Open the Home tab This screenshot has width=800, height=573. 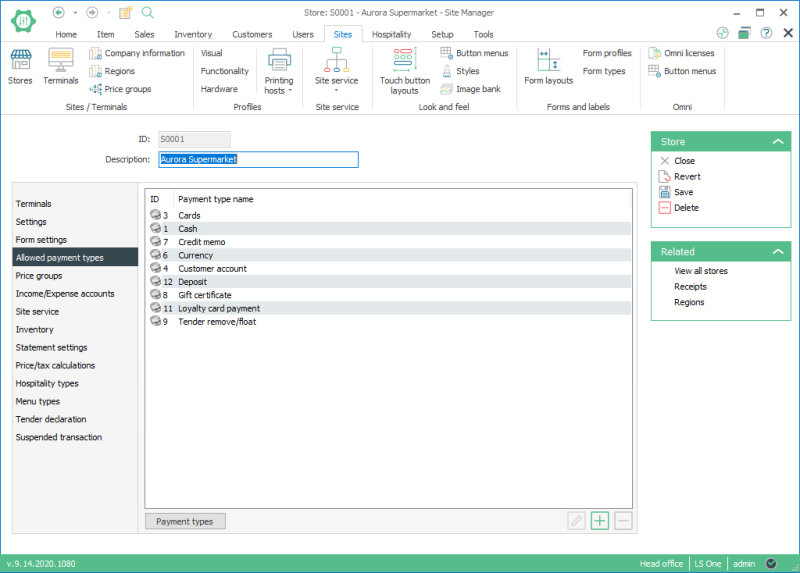(66, 34)
